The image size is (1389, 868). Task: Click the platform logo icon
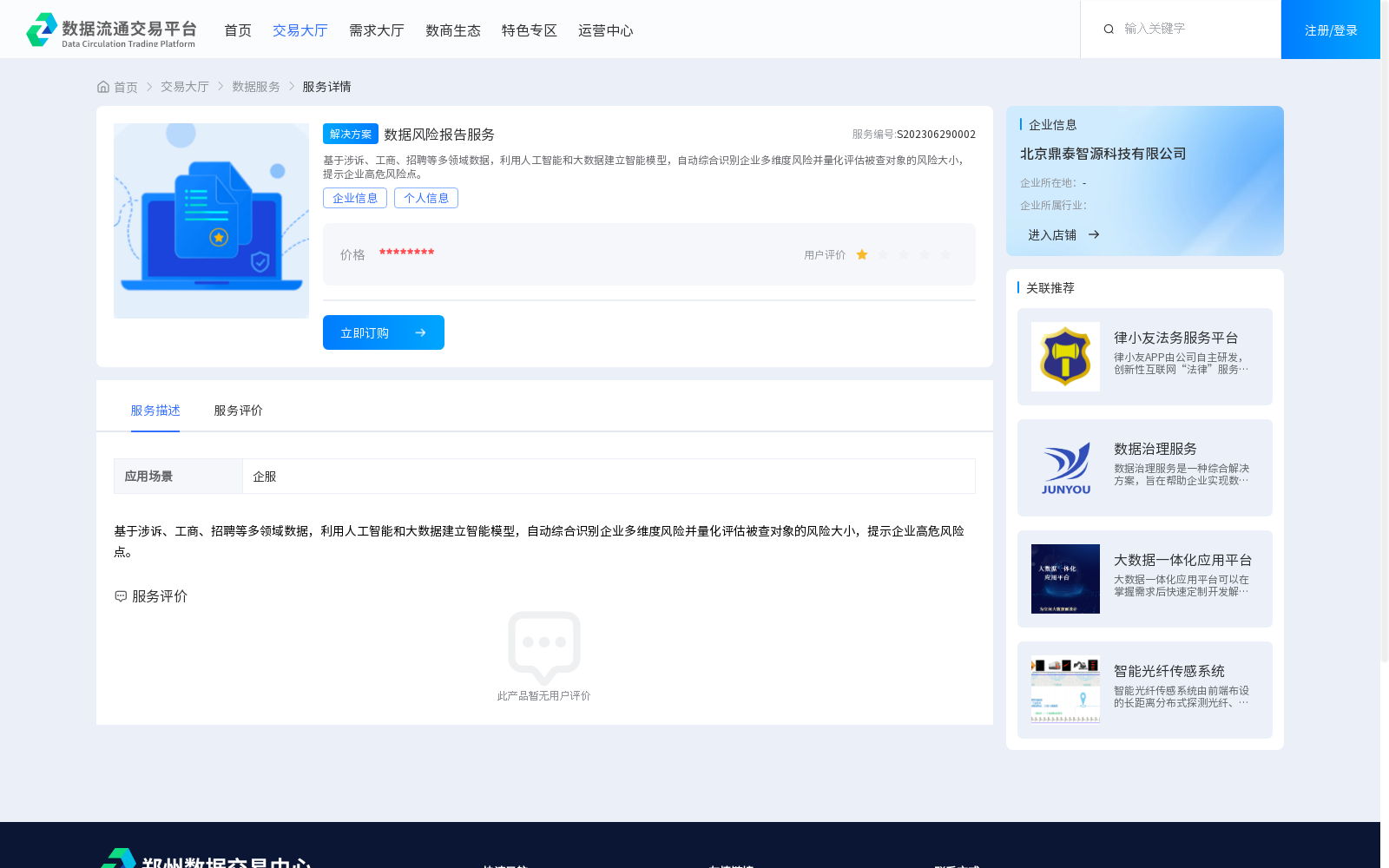point(42,30)
